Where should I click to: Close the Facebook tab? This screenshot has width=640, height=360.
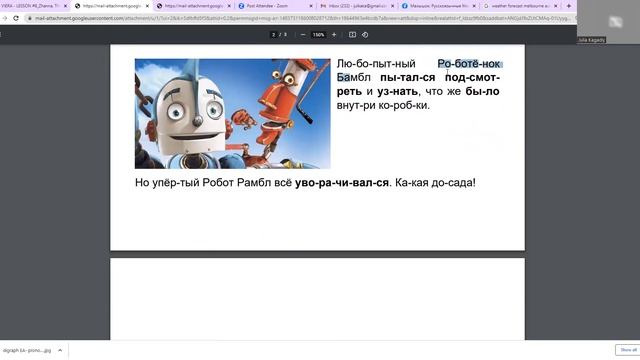474,6
